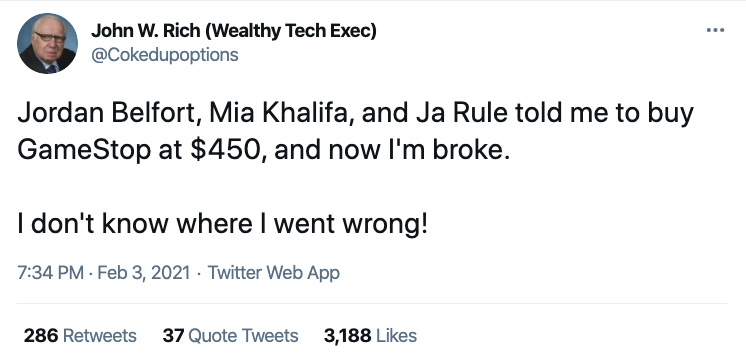
Task: View the 37 Quote Tweets
Action: [230, 336]
